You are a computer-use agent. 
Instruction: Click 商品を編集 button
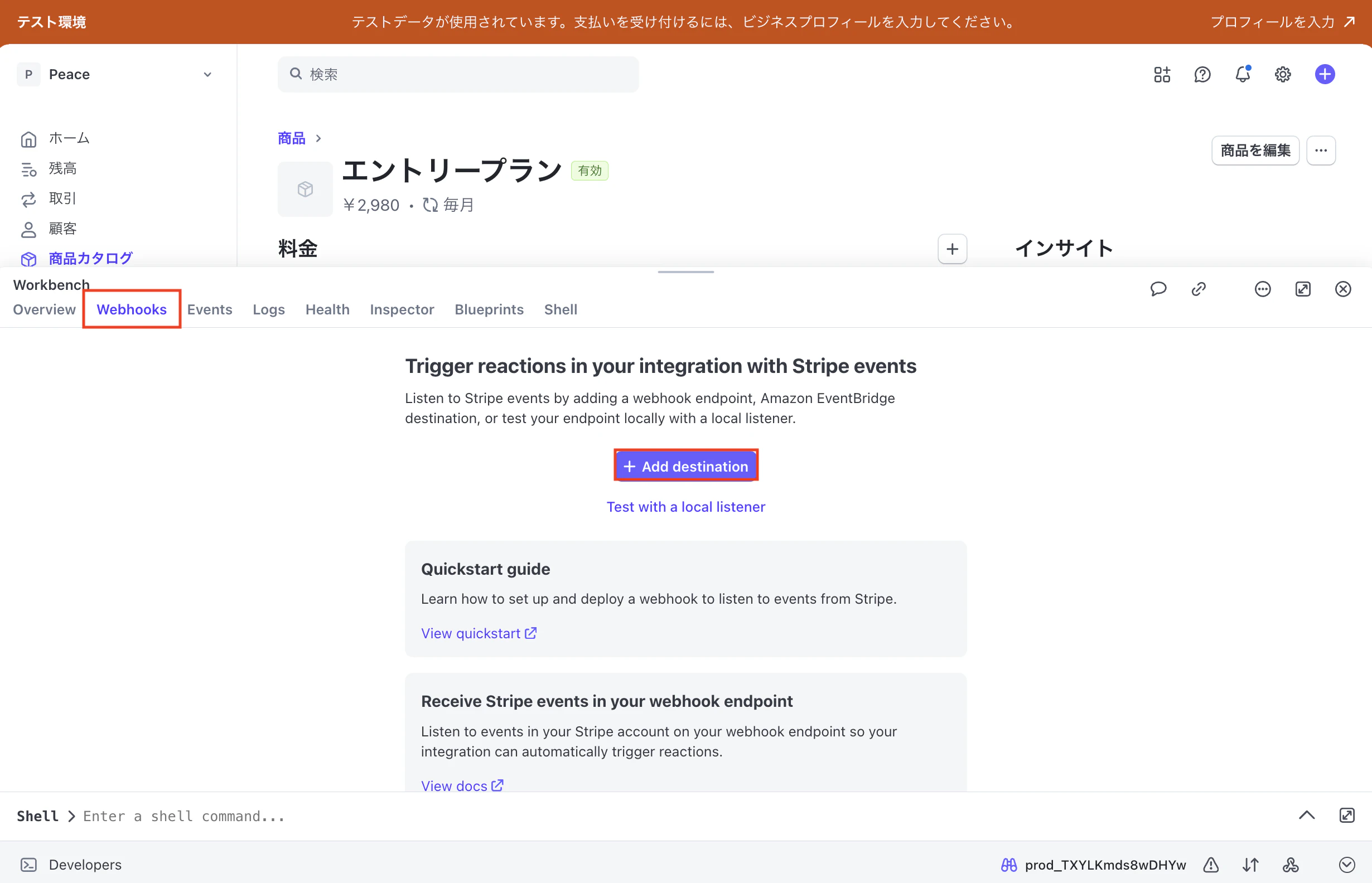(1255, 150)
